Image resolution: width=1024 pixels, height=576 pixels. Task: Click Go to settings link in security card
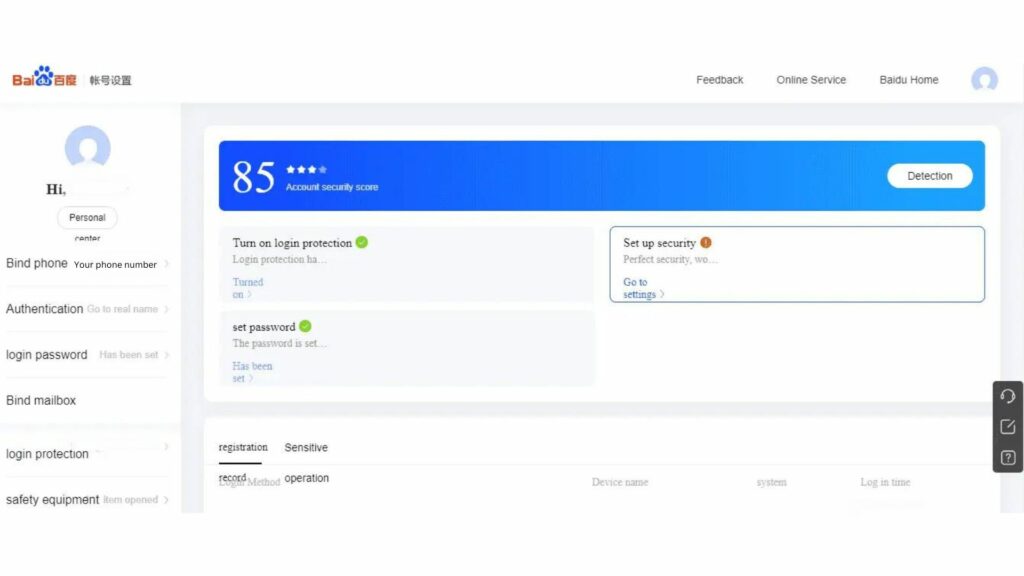[x=641, y=288]
